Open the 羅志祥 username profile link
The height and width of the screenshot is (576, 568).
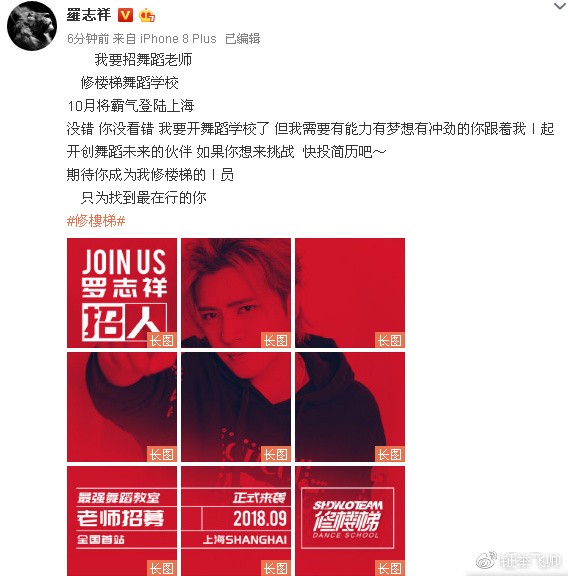89,15
